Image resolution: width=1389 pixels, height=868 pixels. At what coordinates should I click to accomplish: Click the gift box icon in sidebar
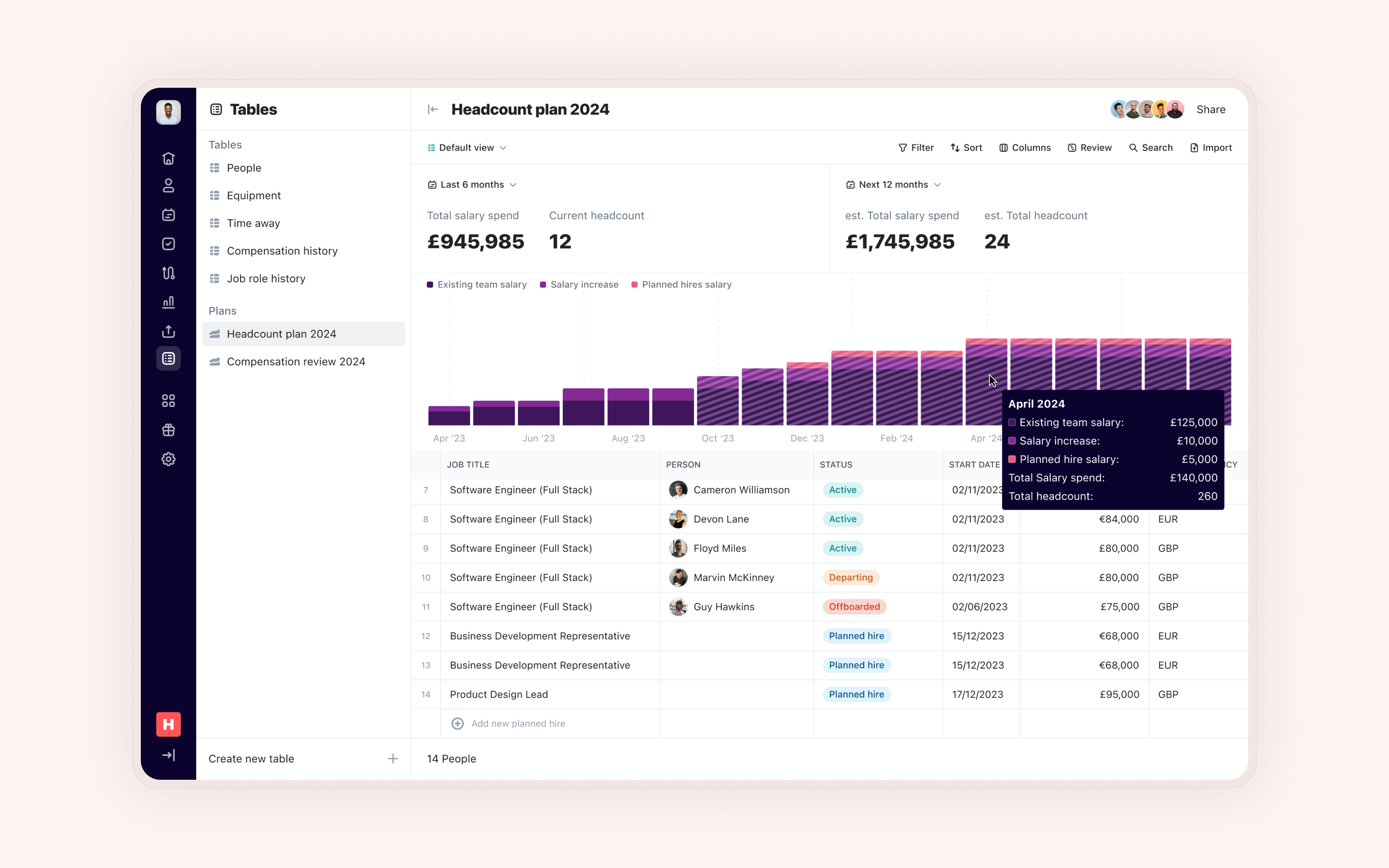(x=168, y=430)
